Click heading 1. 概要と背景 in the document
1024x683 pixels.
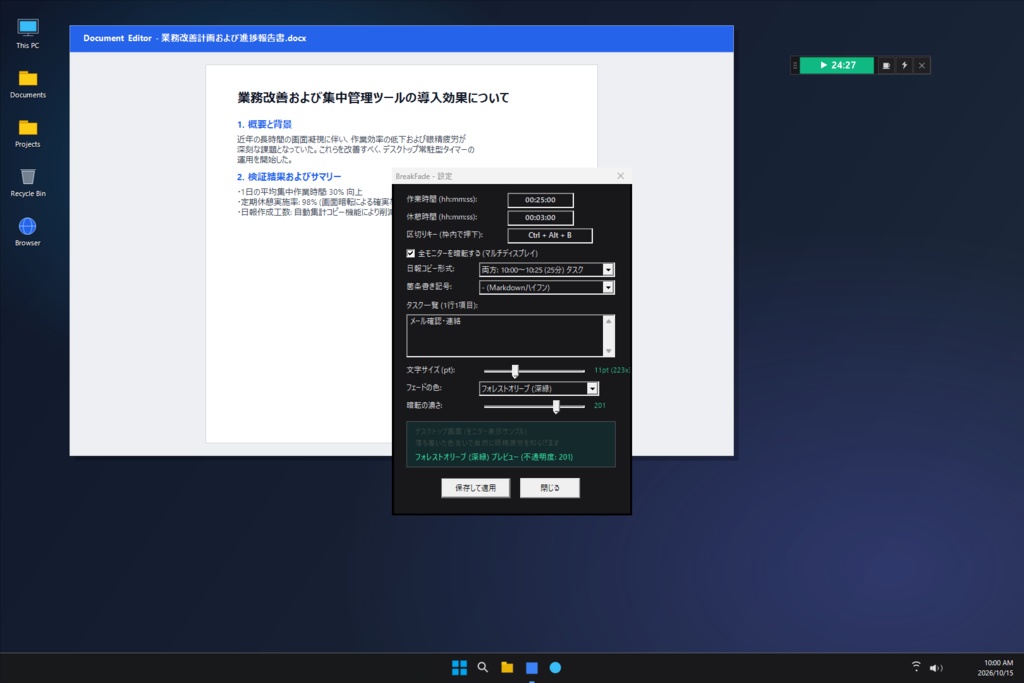264,124
